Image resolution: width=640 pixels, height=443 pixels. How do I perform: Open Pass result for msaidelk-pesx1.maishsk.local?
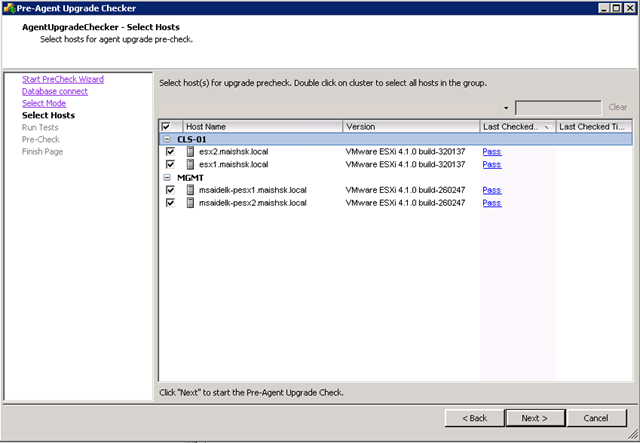[x=492, y=190]
